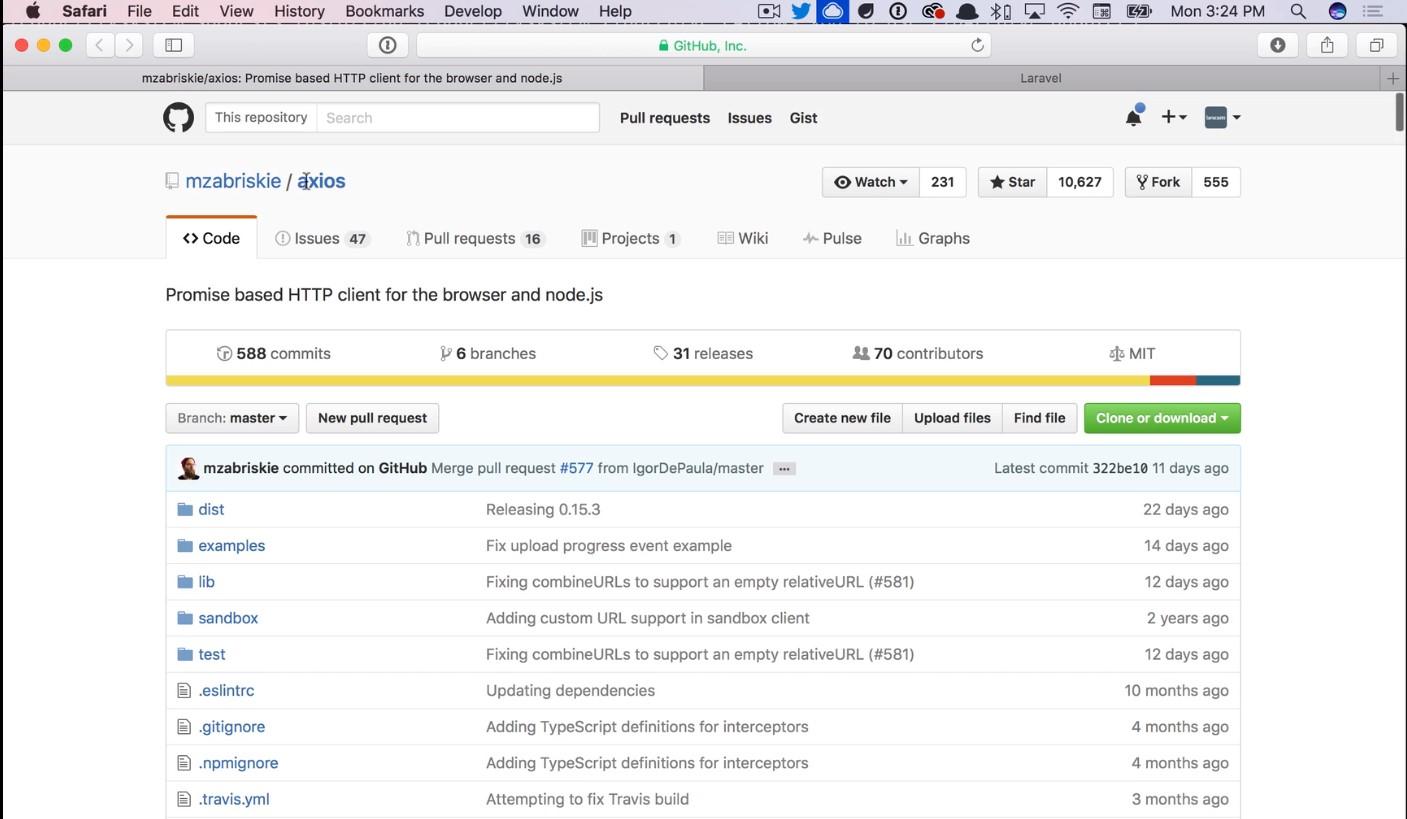The image size is (1407, 819).
Task: Open the Branch: master dropdown
Action: 232,418
